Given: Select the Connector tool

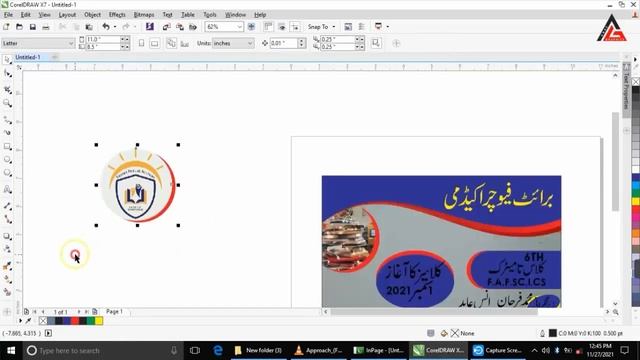Looking at the screenshot, I should 7,219.
